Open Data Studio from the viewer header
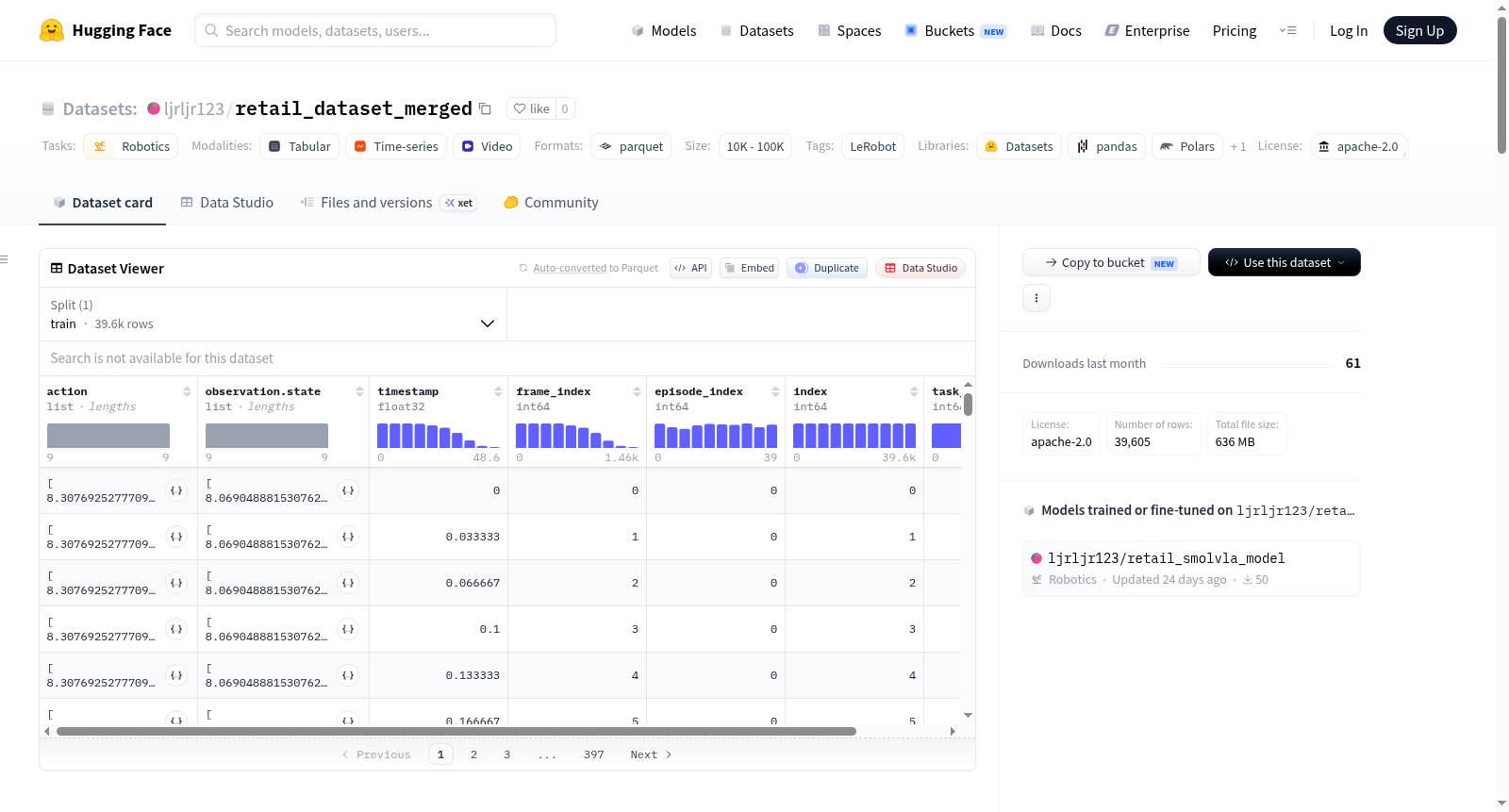This screenshot has width=1509, height=812. pos(920,268)
